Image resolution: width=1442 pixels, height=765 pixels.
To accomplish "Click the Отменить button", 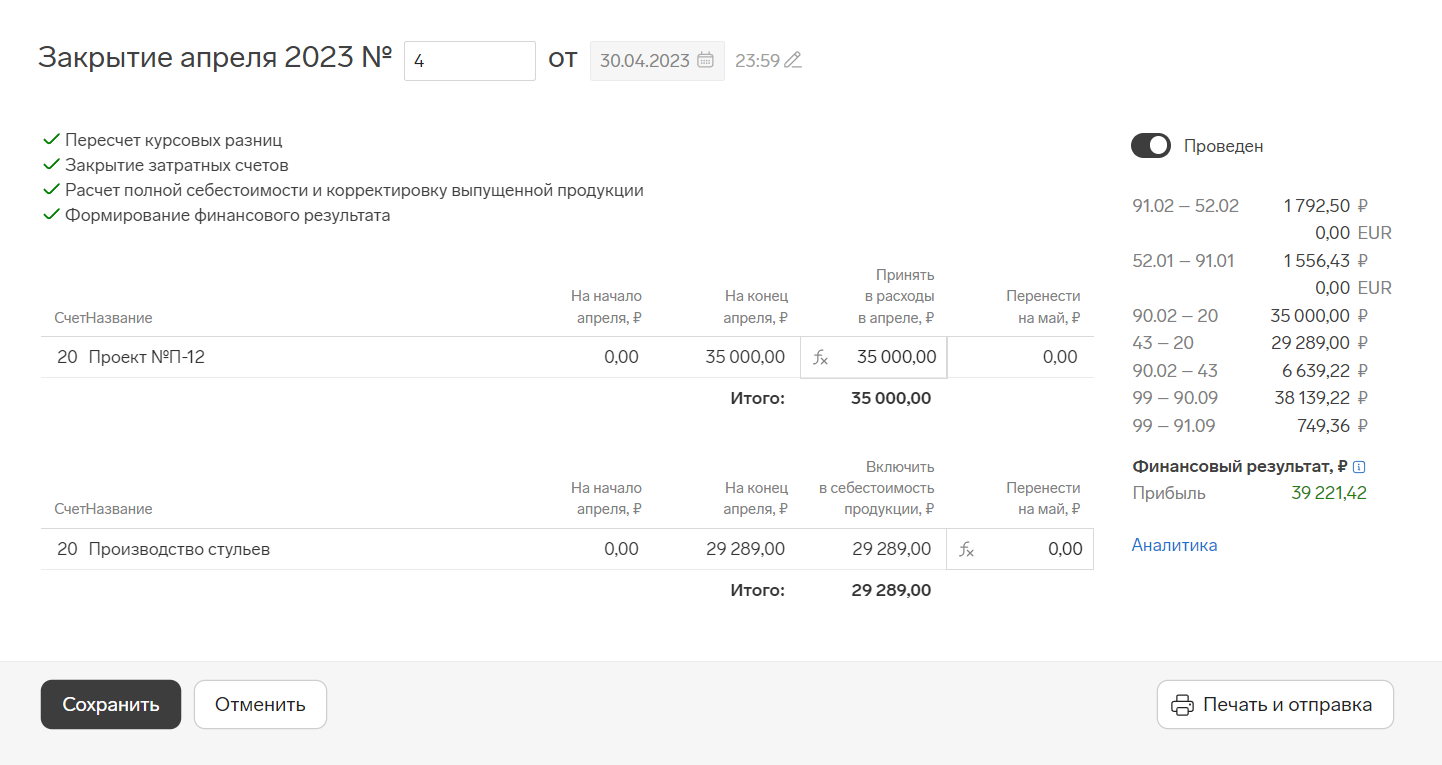I will 260,705.
